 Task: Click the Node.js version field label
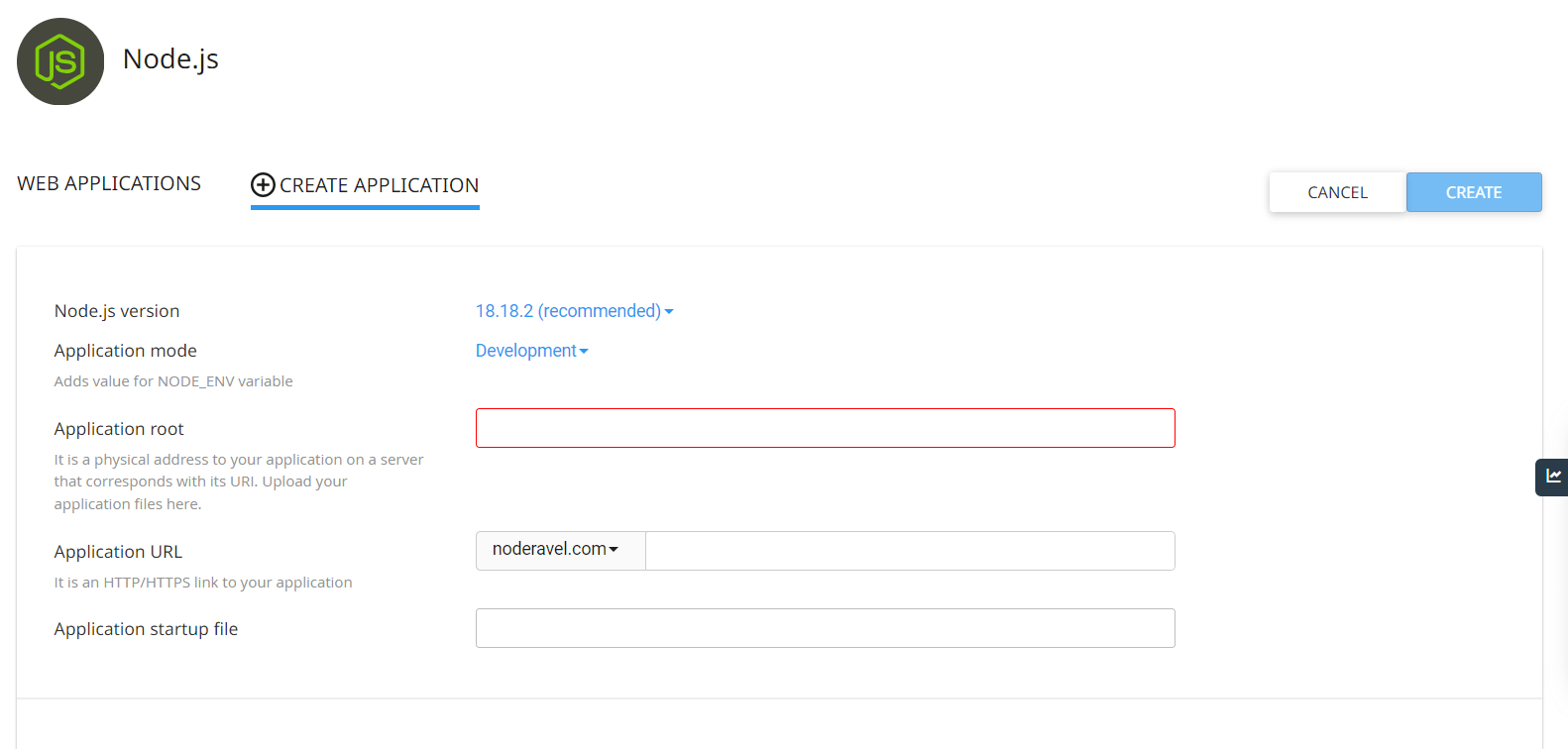click(x=117, y=311)
